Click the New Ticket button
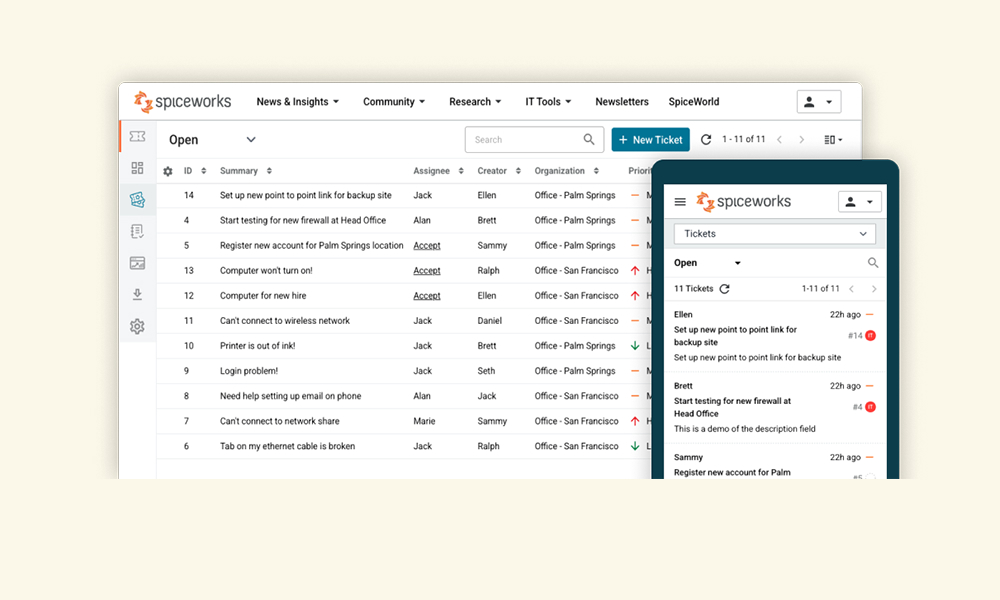 pyautogui.click(x=651, y=140)
